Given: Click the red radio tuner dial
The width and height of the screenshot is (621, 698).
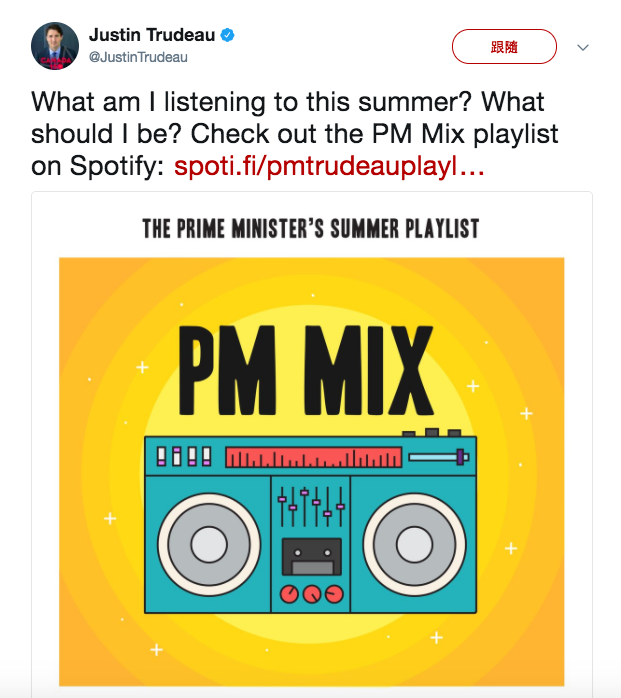Looking at the screenshot, I should click(313, 458).
